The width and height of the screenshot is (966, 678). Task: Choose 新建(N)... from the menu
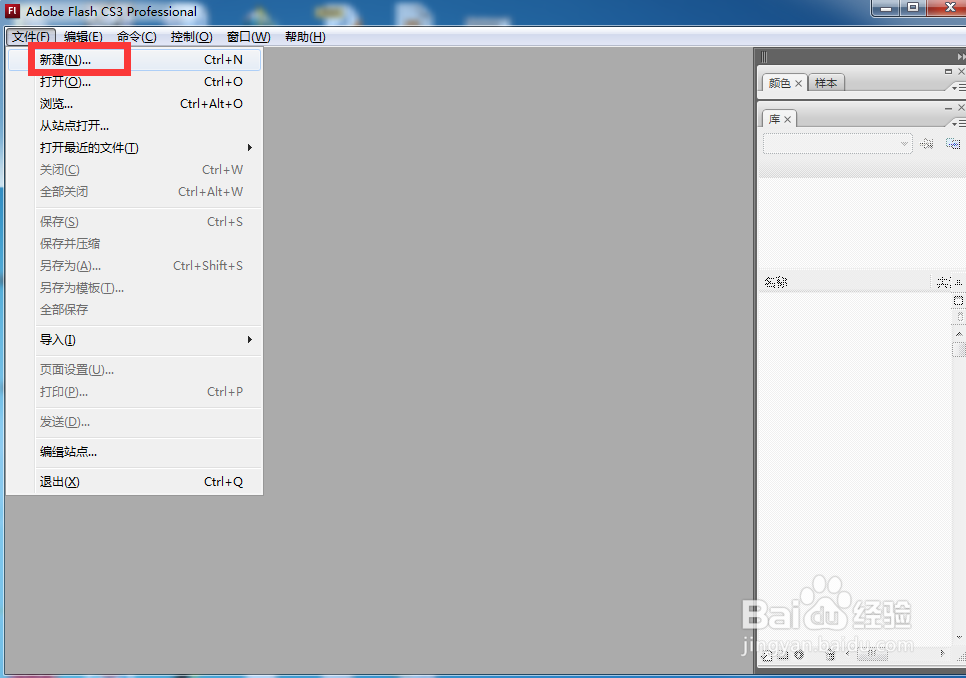click(x=134, y=60)
